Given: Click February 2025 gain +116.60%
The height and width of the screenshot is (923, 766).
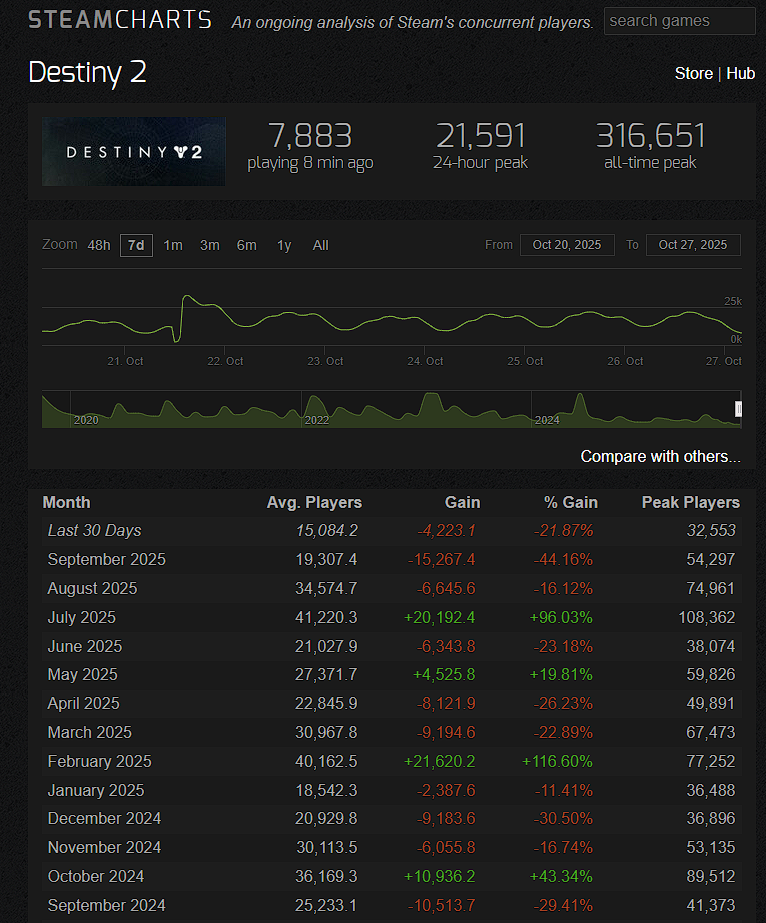Looking at the screenshot, I should pyautogui.click(x=557, y=761).
